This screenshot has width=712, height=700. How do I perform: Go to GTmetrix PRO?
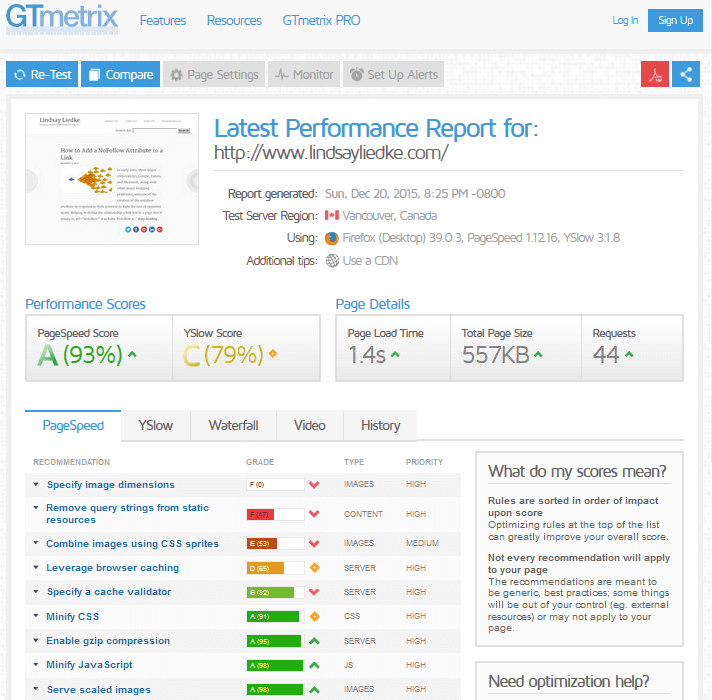321,20
